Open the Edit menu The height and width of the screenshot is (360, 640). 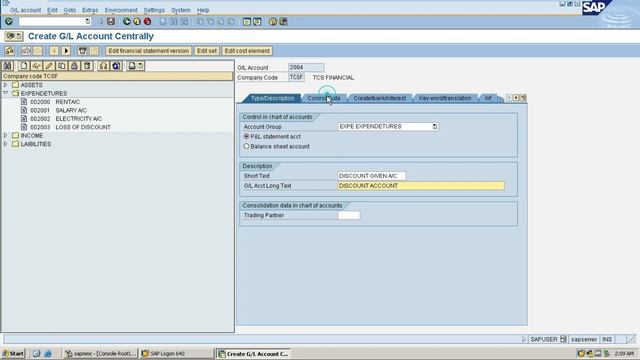click(52, 10)
